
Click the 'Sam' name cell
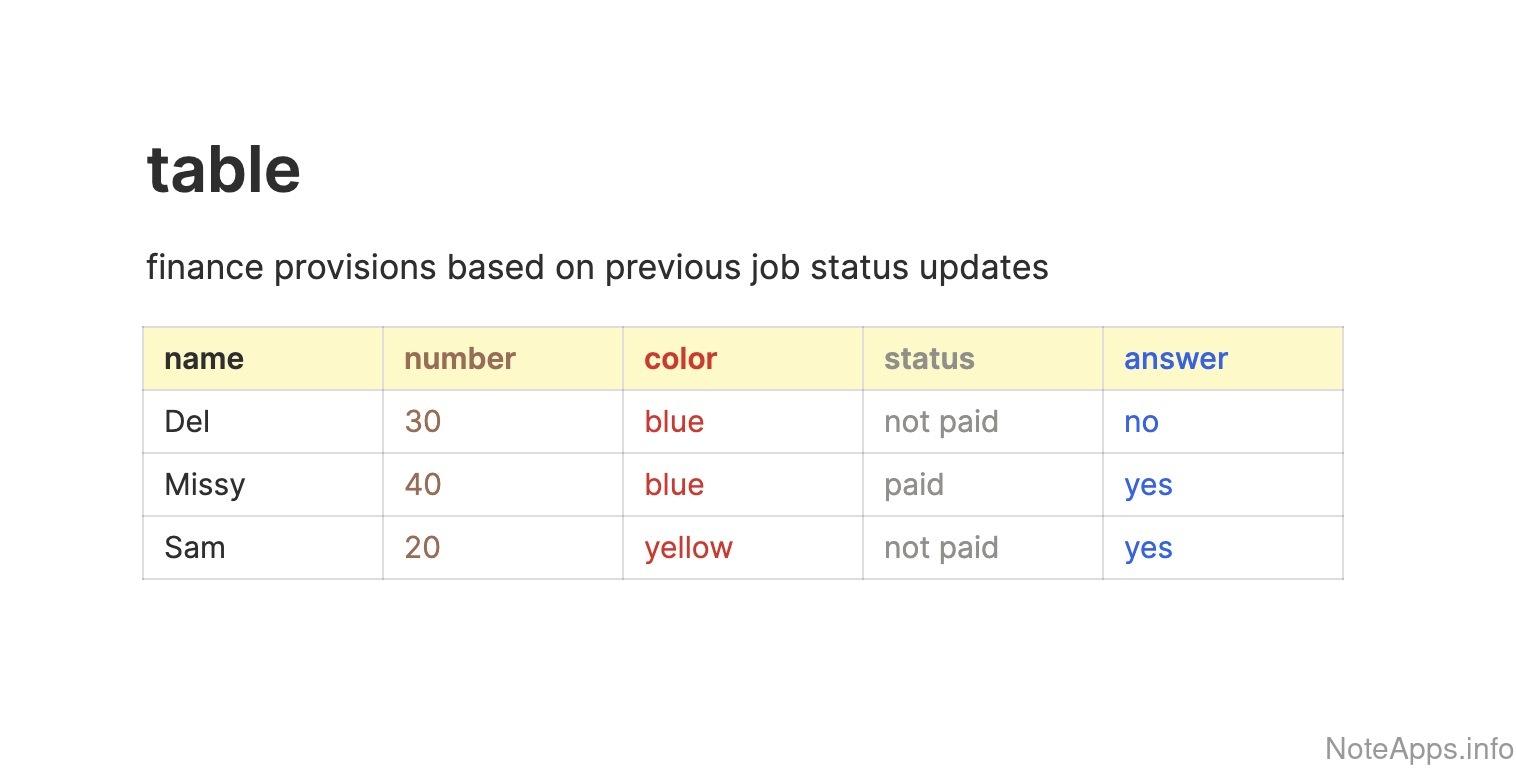[x=195, y=548]
